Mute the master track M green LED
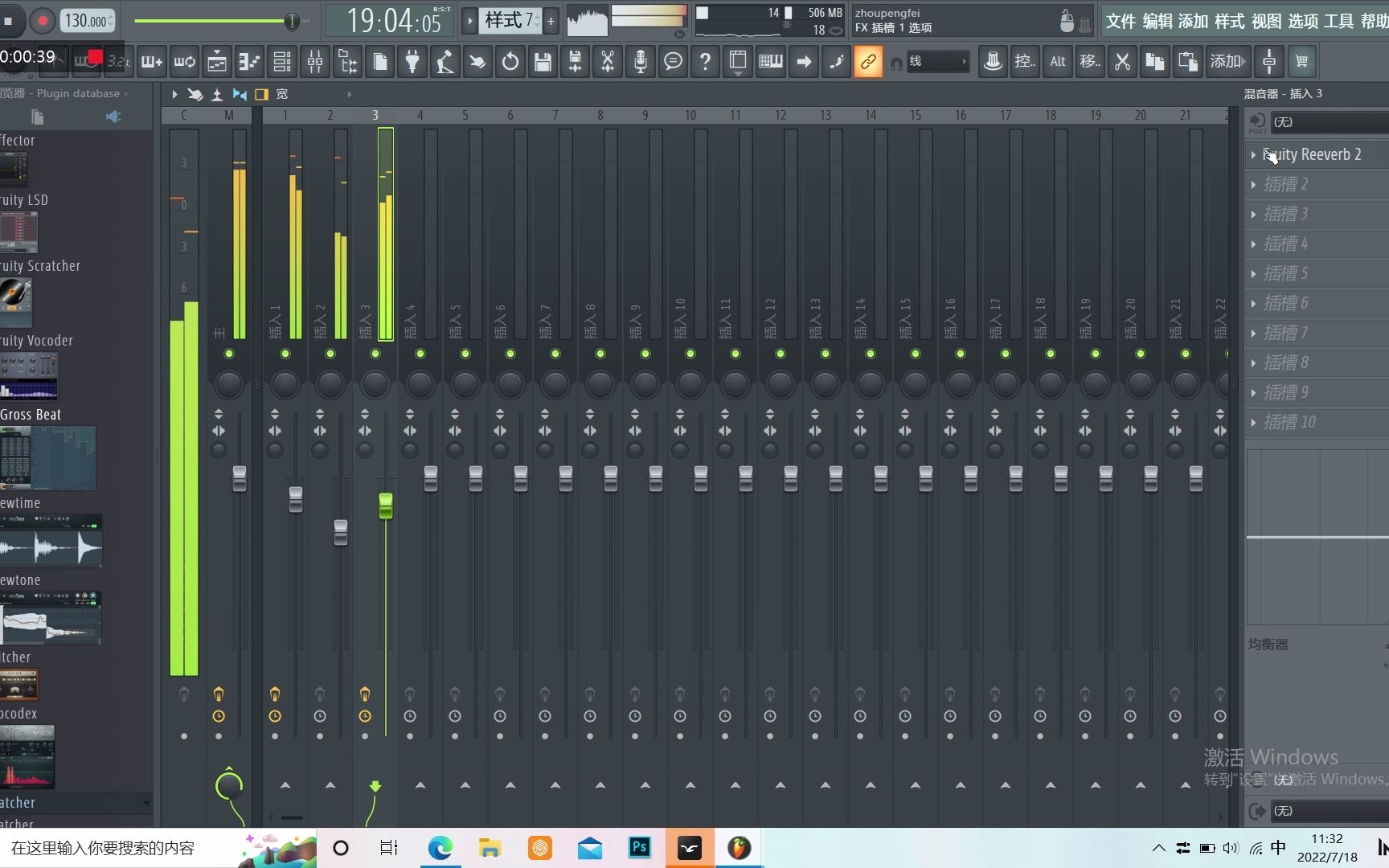 pyautogui.click(x=229, y=354)
